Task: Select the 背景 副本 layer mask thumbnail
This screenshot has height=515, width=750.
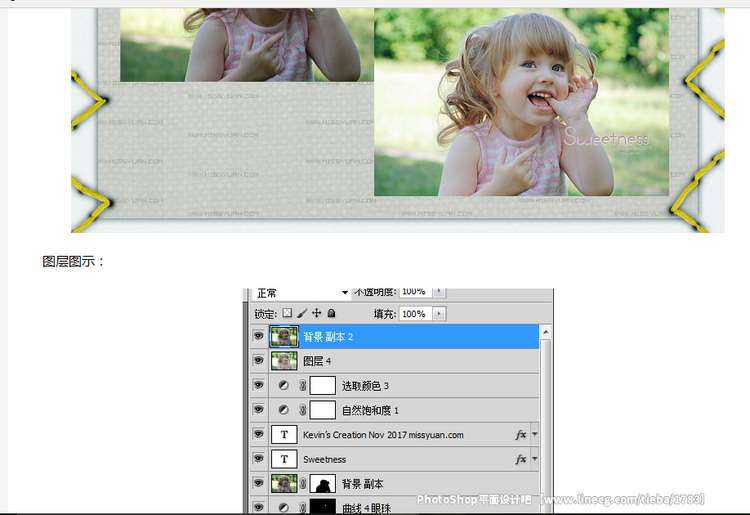Action: click(322, 484)
